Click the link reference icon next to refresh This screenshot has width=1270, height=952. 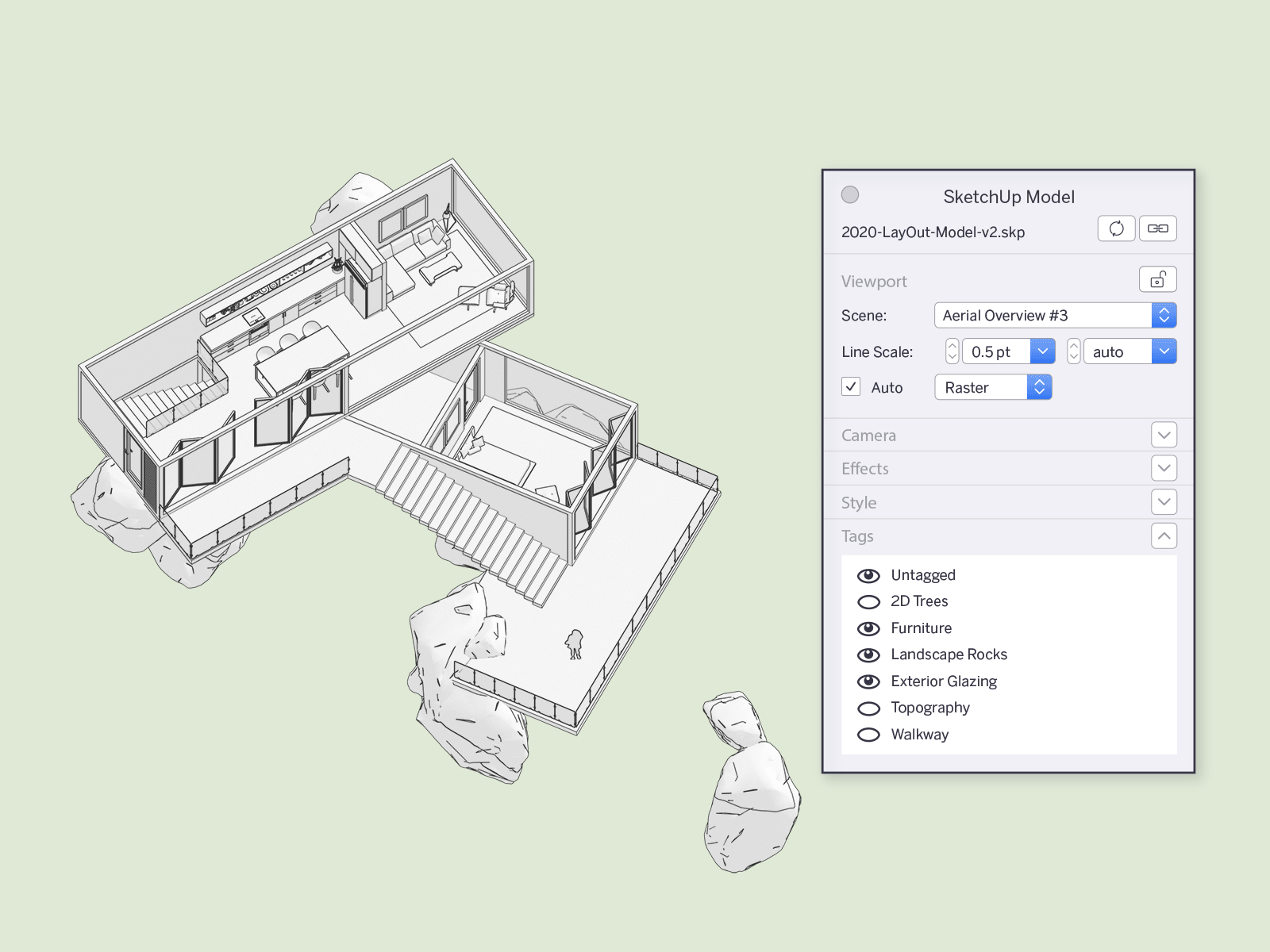click(1157, 228)
